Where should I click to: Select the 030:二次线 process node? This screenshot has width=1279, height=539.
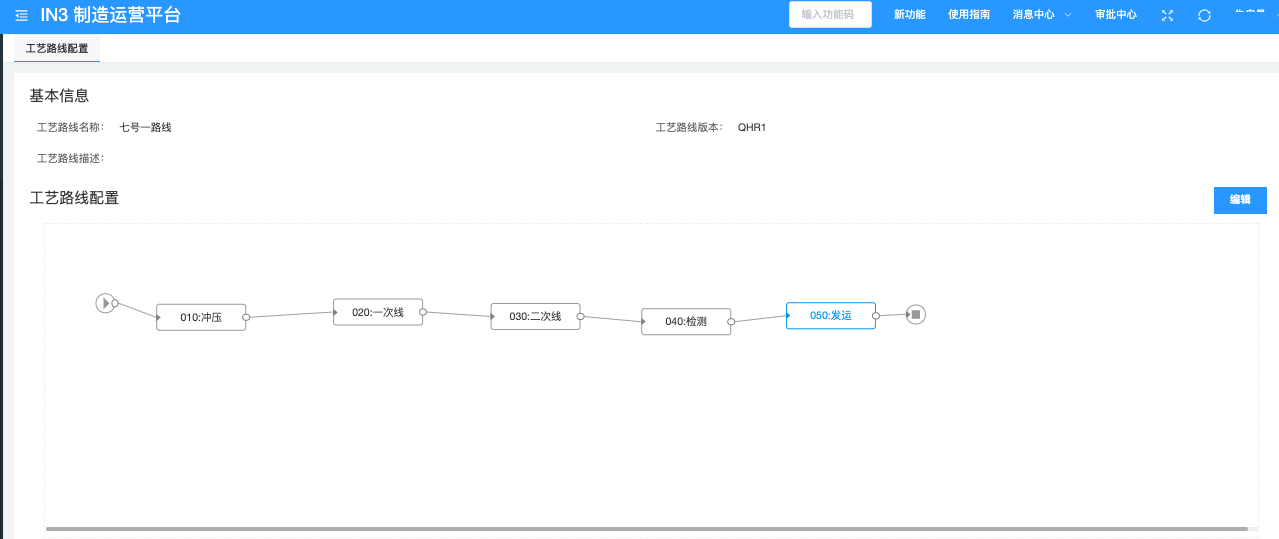(x=535, y=316)
